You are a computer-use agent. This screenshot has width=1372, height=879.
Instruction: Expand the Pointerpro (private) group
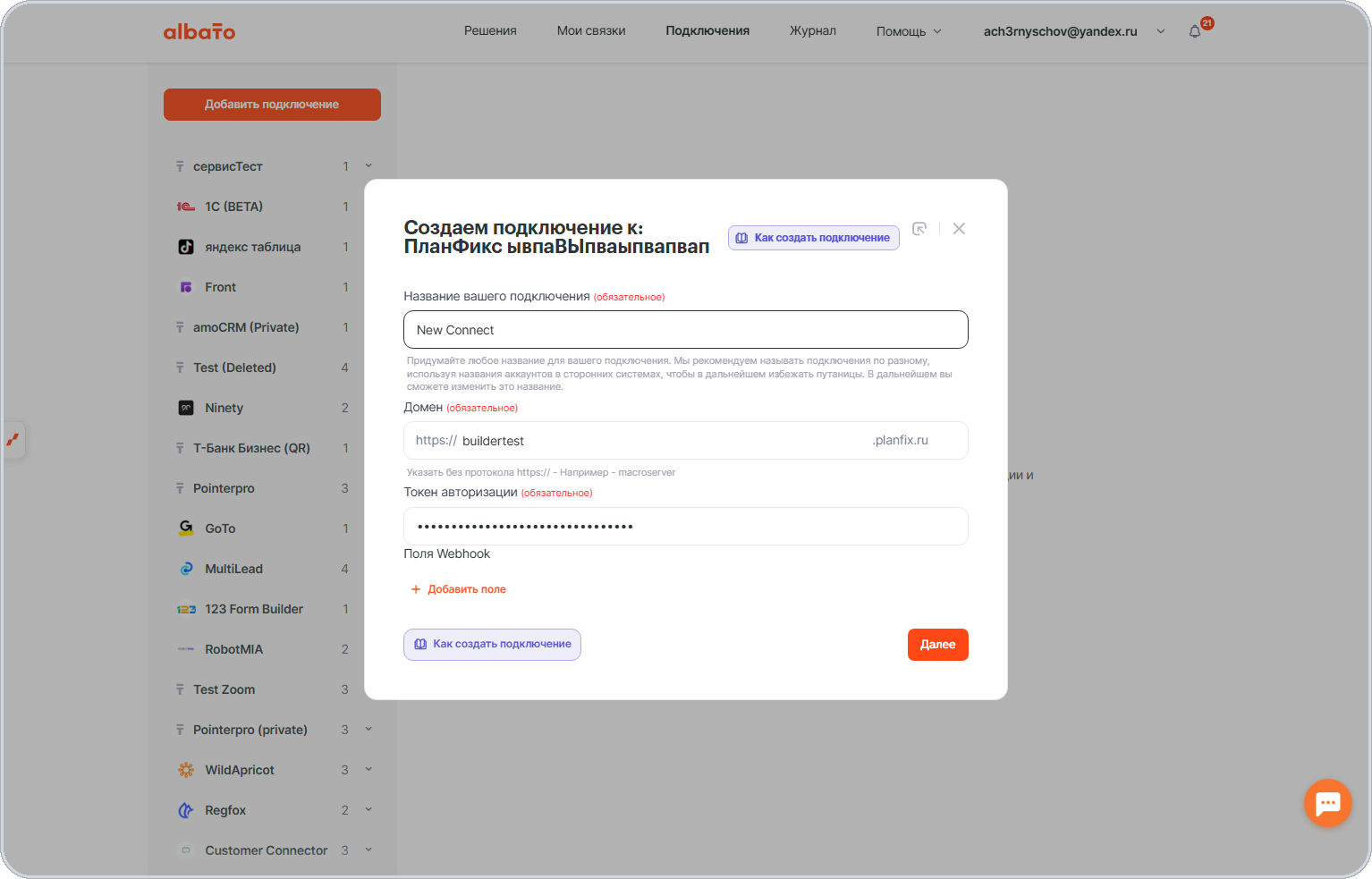(368, 729)
